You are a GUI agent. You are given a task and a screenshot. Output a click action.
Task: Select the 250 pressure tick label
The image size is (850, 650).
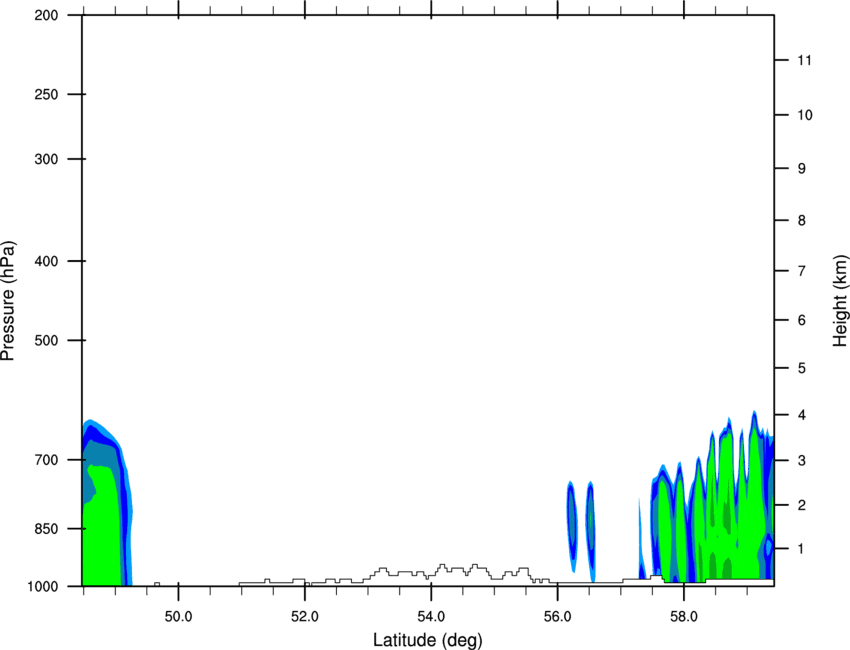(46, 94)
